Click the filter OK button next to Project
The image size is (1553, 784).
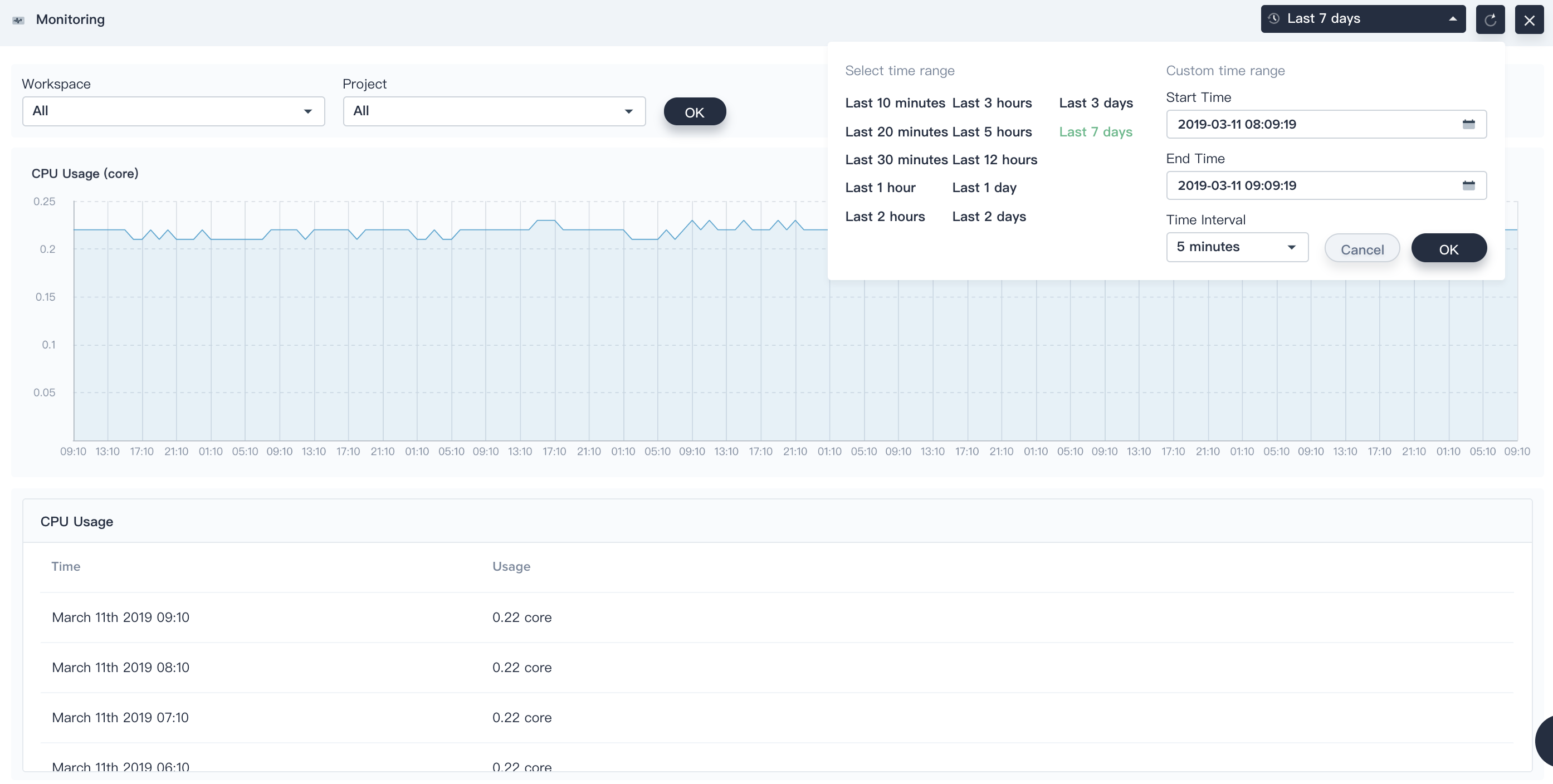(695, 112)
